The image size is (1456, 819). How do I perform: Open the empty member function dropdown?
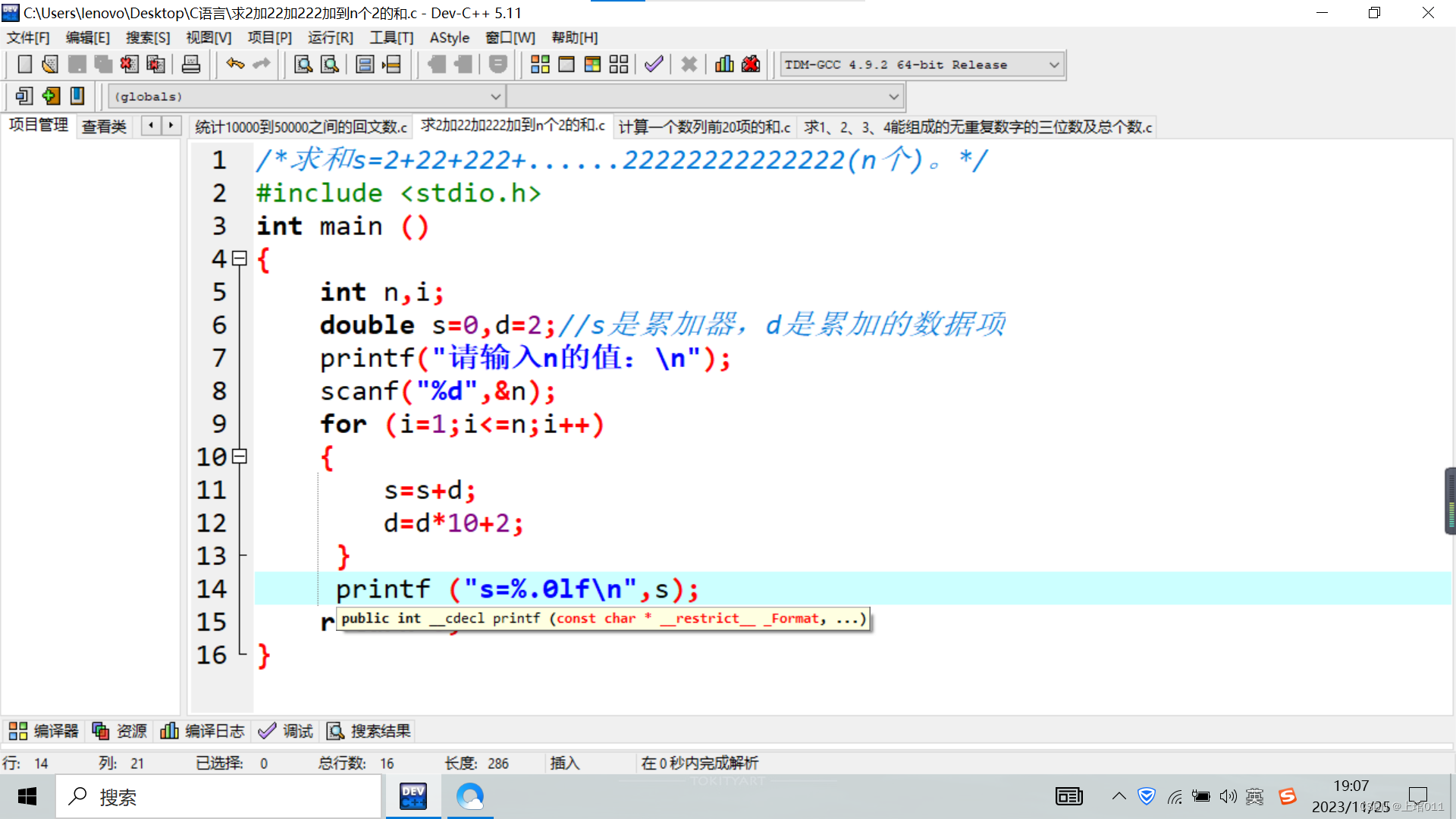(893, 97)
